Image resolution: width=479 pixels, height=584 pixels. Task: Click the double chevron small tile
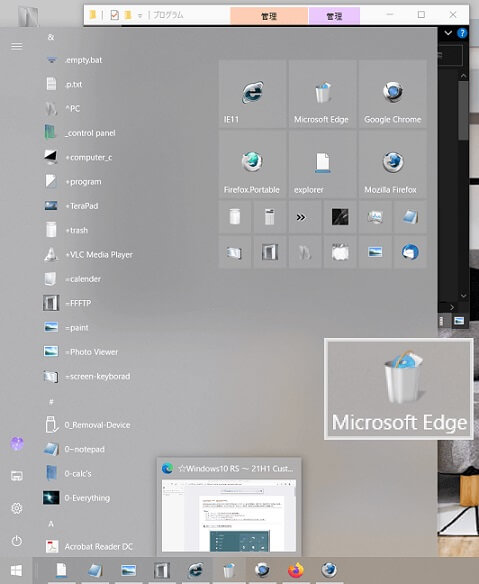click(305, 217)
